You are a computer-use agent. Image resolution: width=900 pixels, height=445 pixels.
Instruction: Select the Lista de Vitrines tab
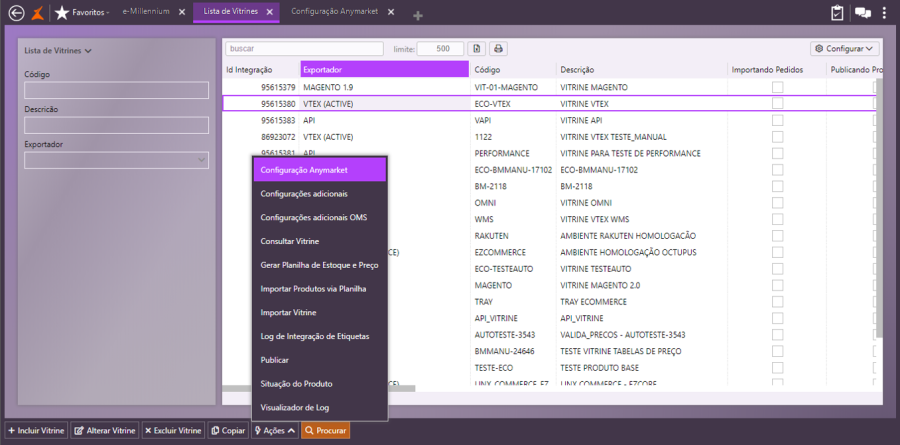pyautogui.click(x=231, y=11)
